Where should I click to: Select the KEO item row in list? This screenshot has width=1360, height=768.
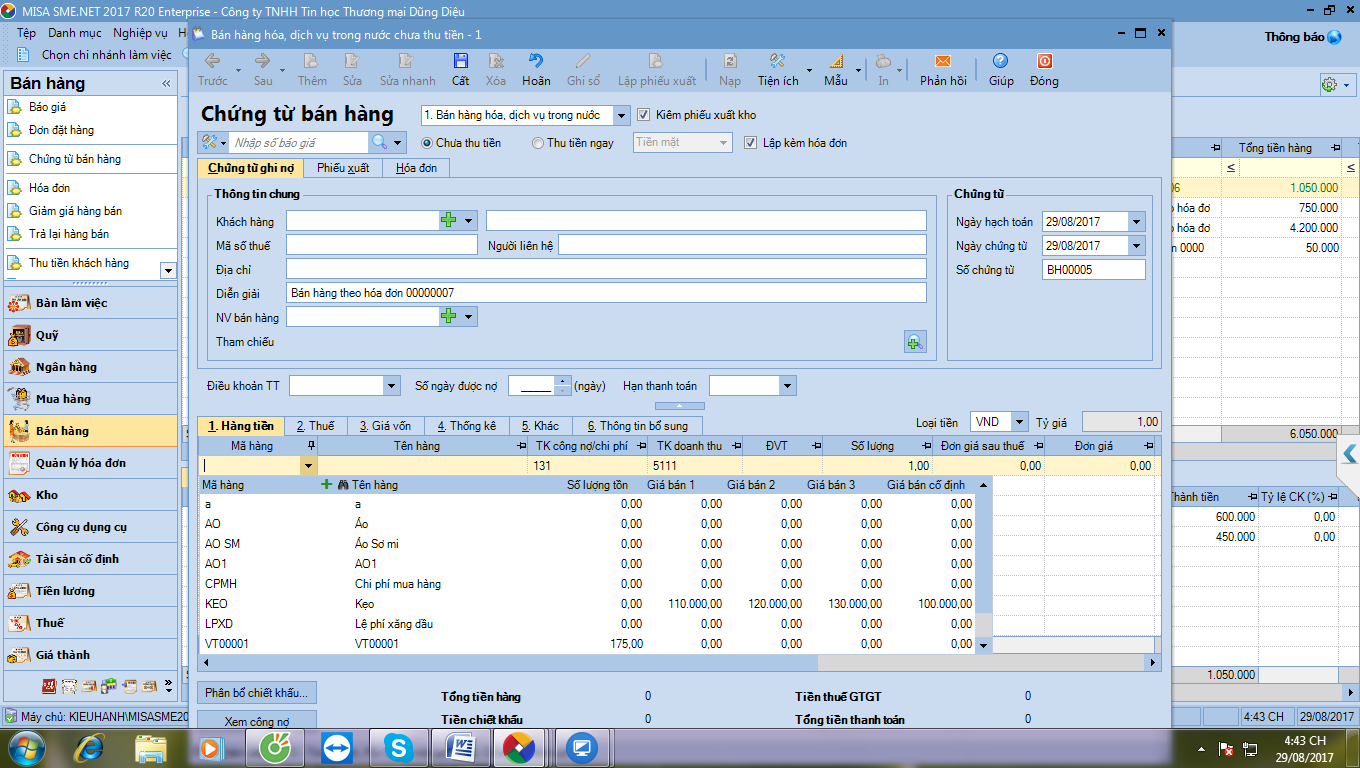587,604
